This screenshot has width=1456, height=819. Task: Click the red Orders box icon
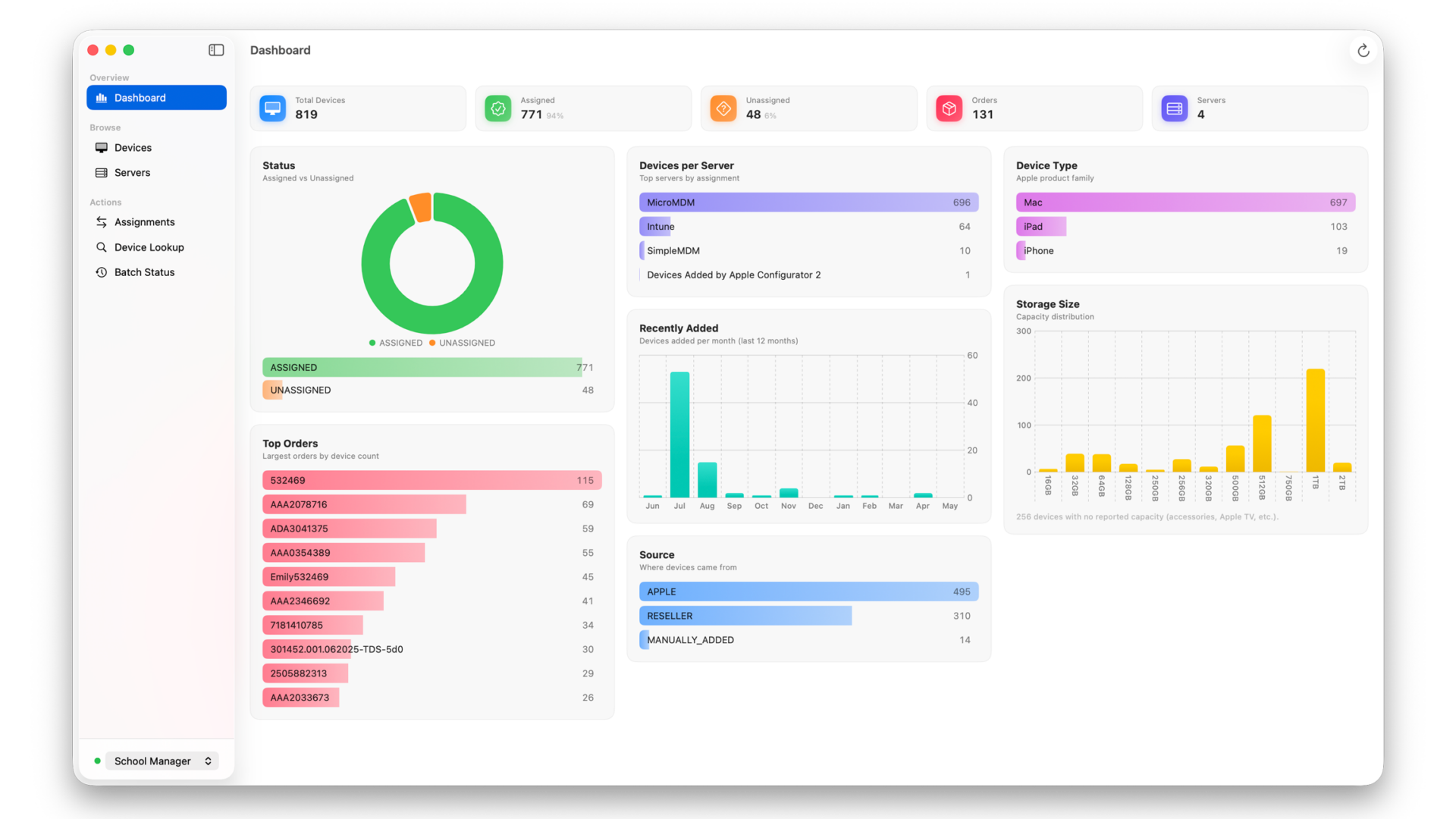(949, 108)
